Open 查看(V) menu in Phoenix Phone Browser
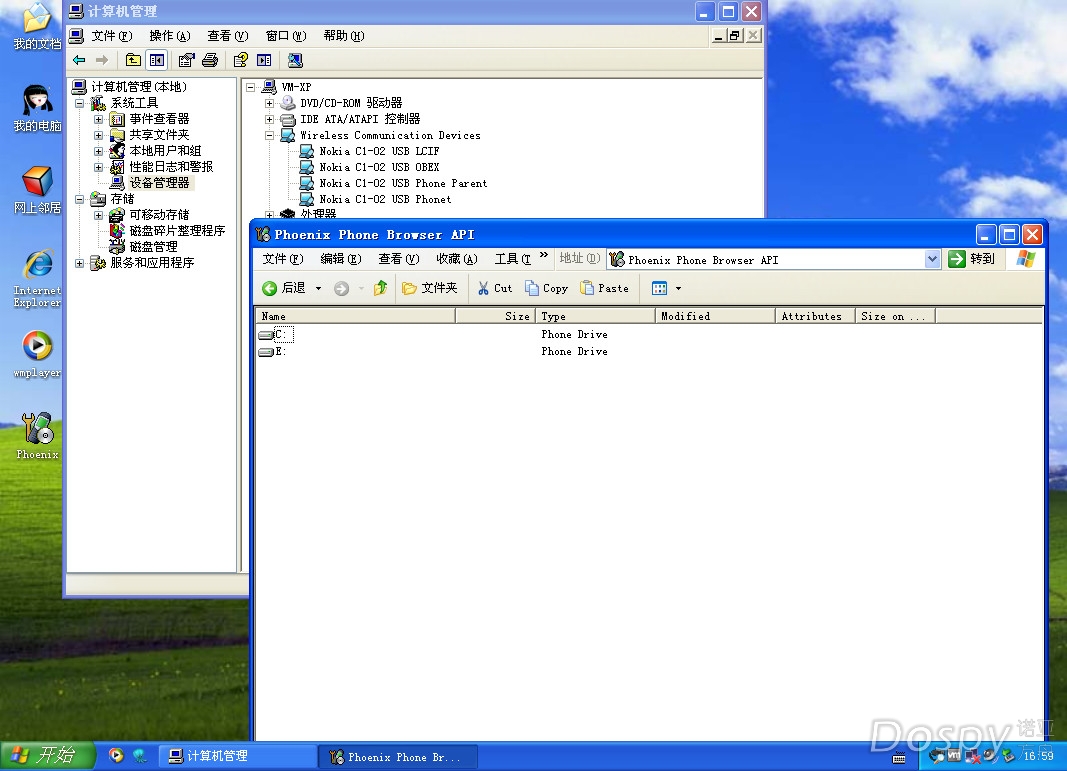The image size is (1067, 771). coord(399,259)
